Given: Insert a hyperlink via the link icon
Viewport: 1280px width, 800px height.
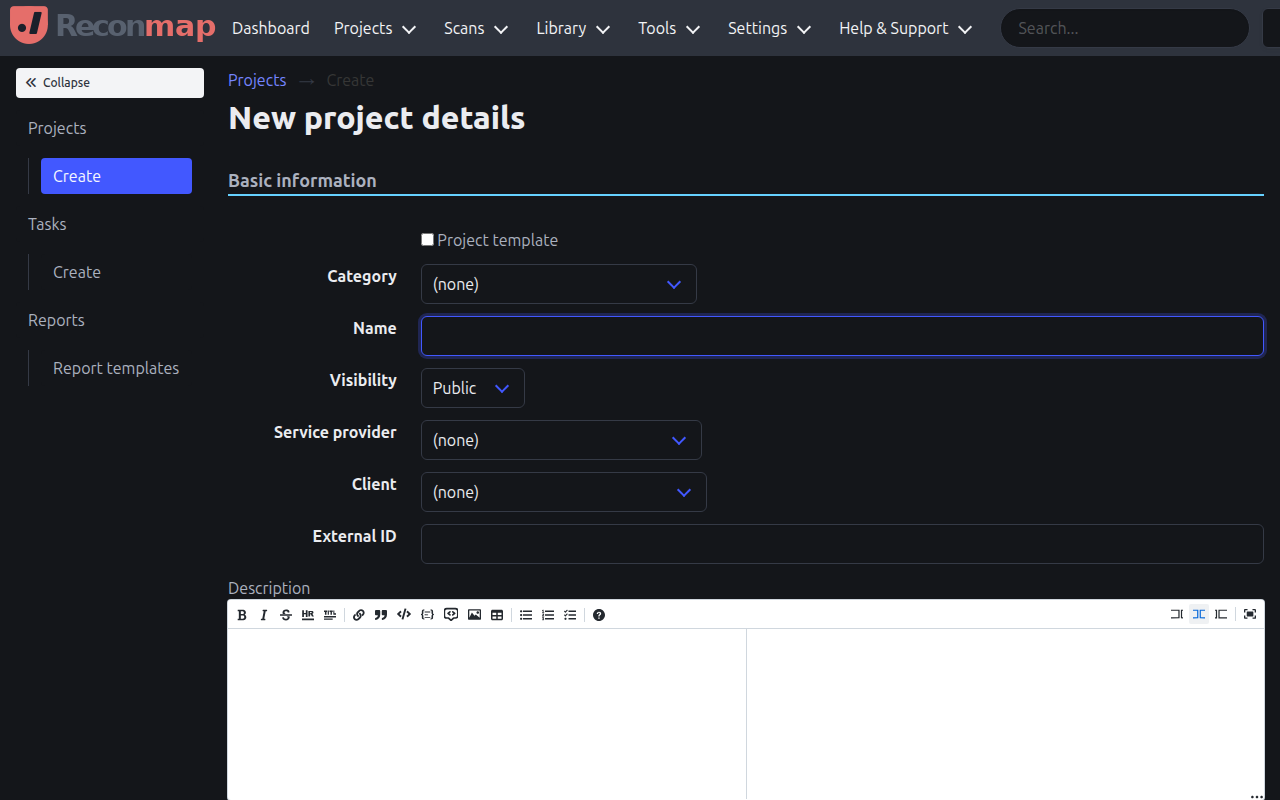Looking at the screenshot, I should (358, 614).
